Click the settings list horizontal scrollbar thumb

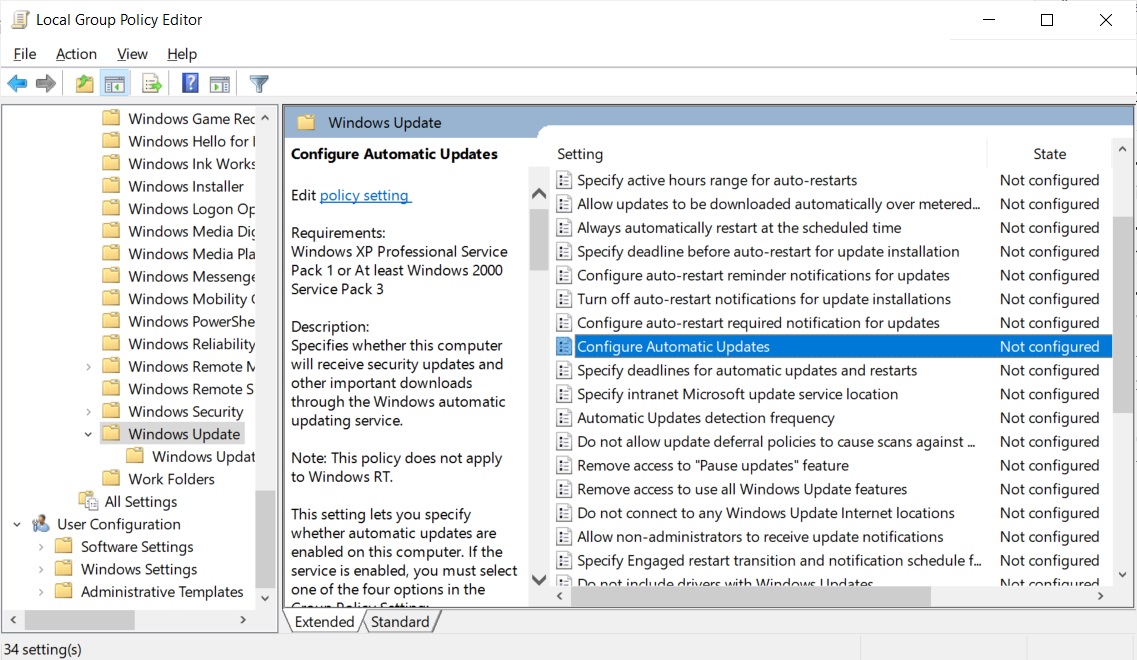pos(751,595)
